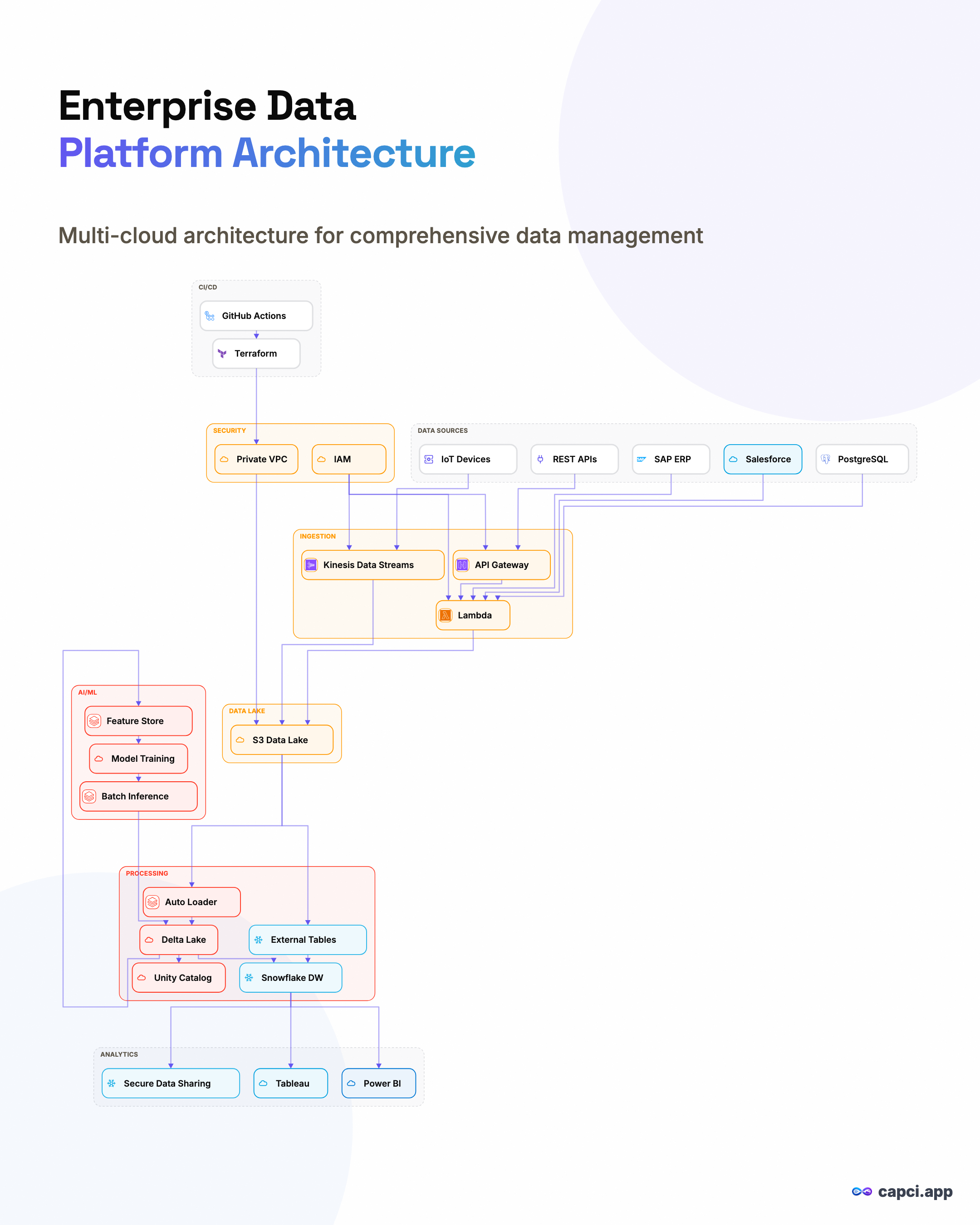Select the S3 Data Lake node label
The height and width of the screenshot is (1225, 980).
coord(280,740)
